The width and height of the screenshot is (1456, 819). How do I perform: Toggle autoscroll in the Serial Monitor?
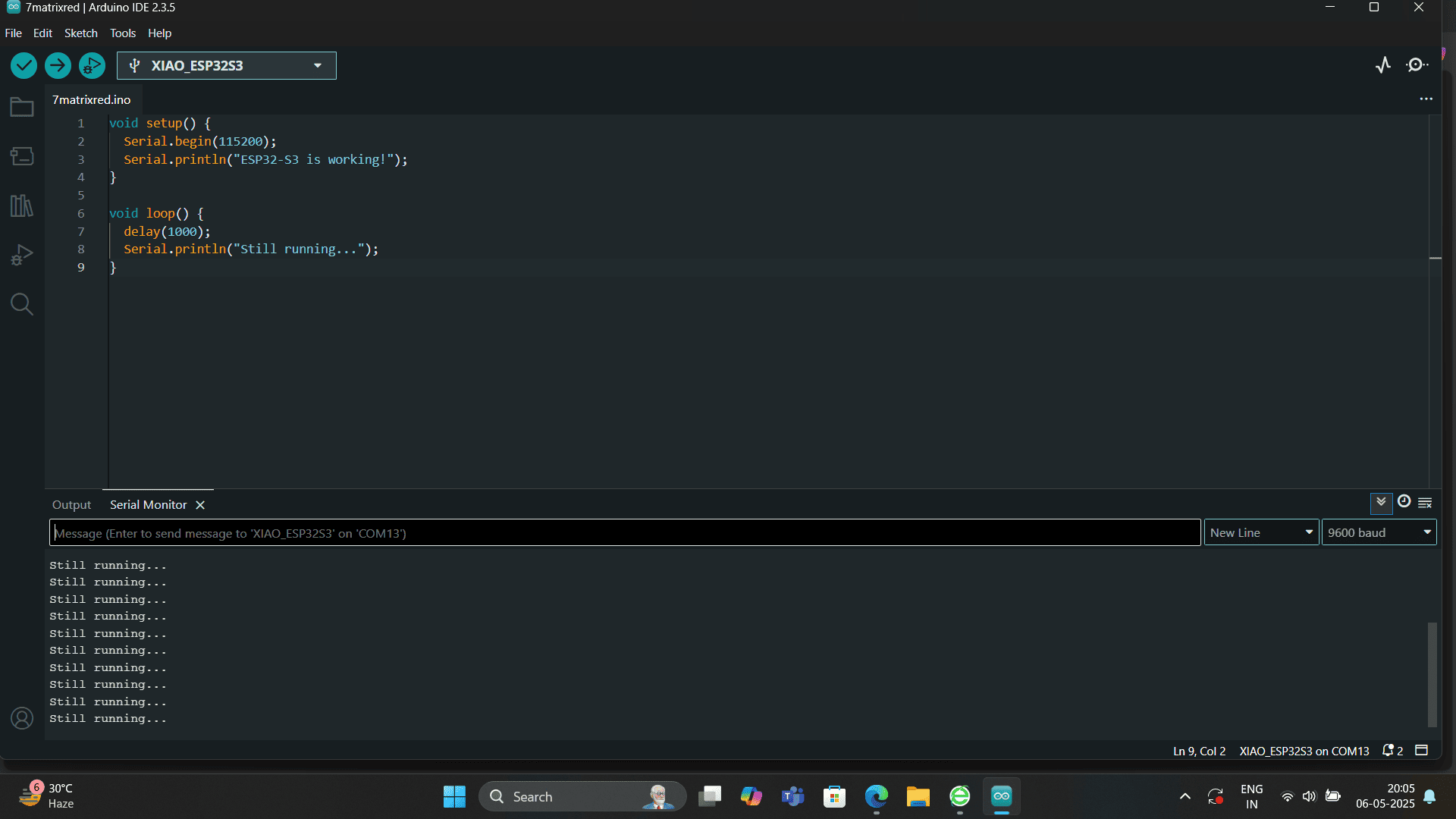pyautogui.click(x=1381, y=503)
